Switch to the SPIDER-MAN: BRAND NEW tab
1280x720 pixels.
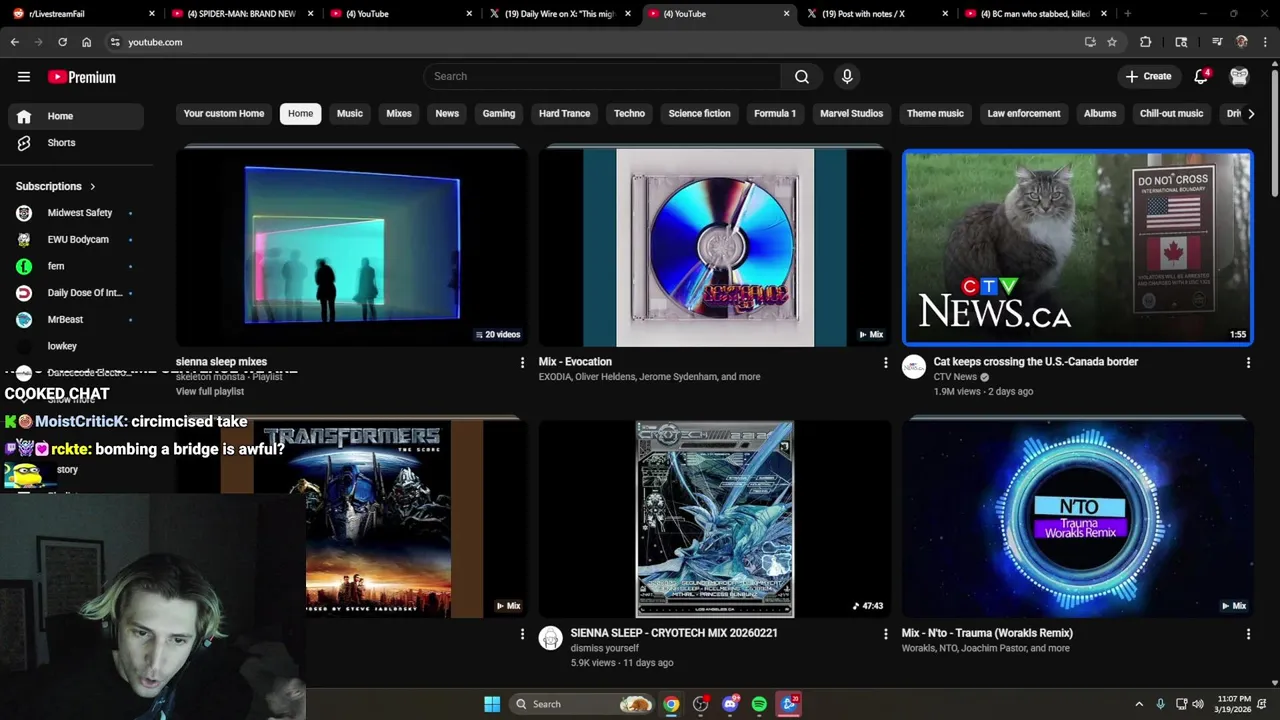[x=241, y=14]
